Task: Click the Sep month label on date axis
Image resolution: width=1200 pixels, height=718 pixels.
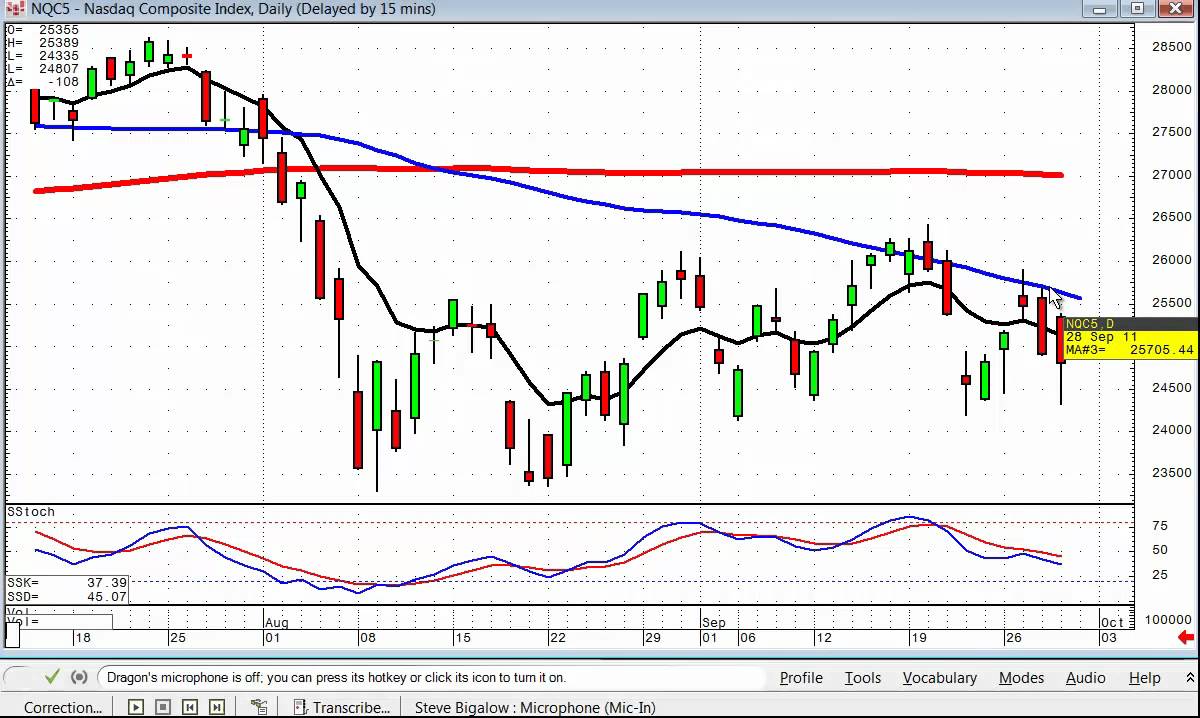Action: click(x=714, y=622)
